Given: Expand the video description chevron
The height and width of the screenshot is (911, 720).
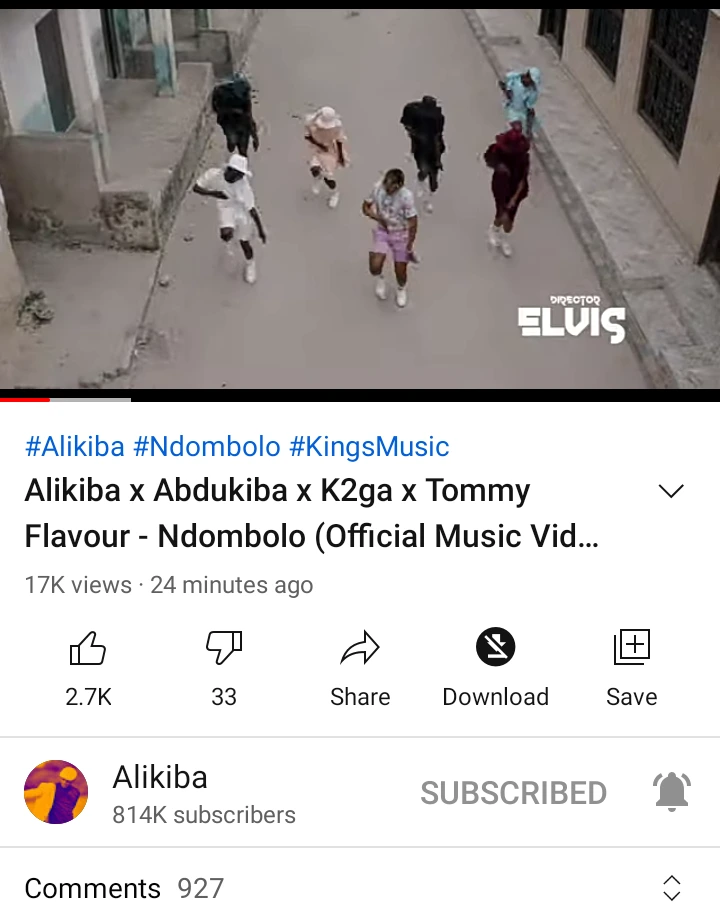Looking at the screenshot, I should click(x=671, y=491).
